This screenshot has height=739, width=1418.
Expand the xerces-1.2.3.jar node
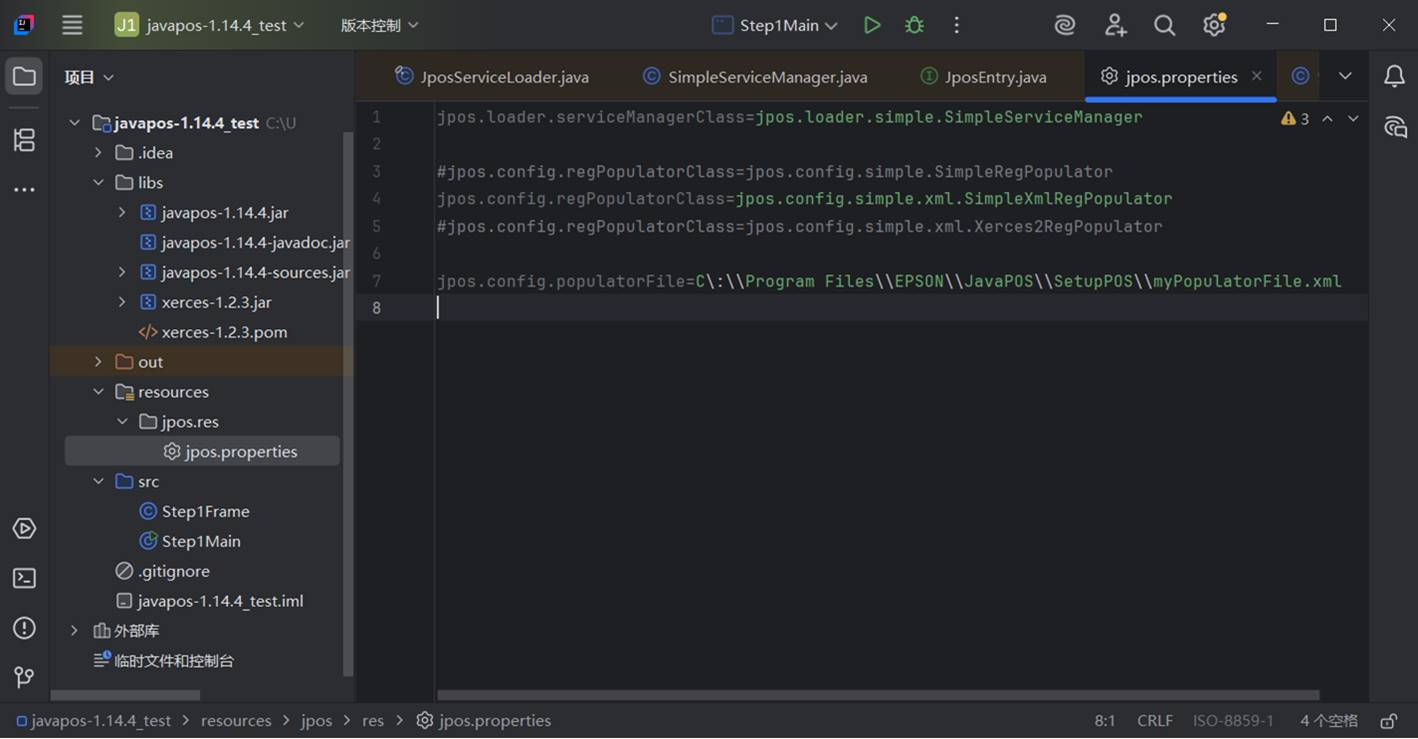pyautogui.click(x=122, y=302)
